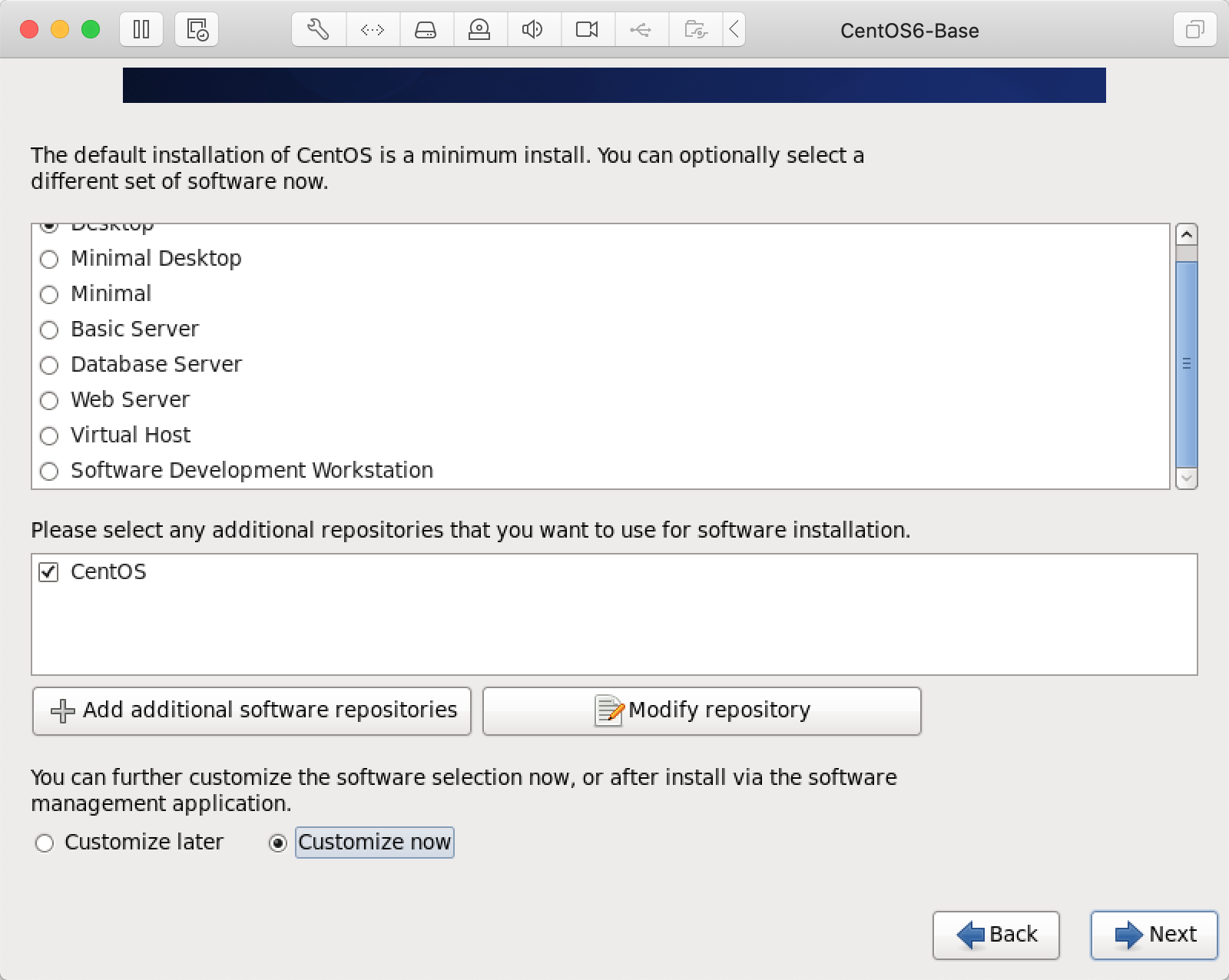Open the VM snapshots button
This screenshot has width=1229, height=980.
pos(197,30)
